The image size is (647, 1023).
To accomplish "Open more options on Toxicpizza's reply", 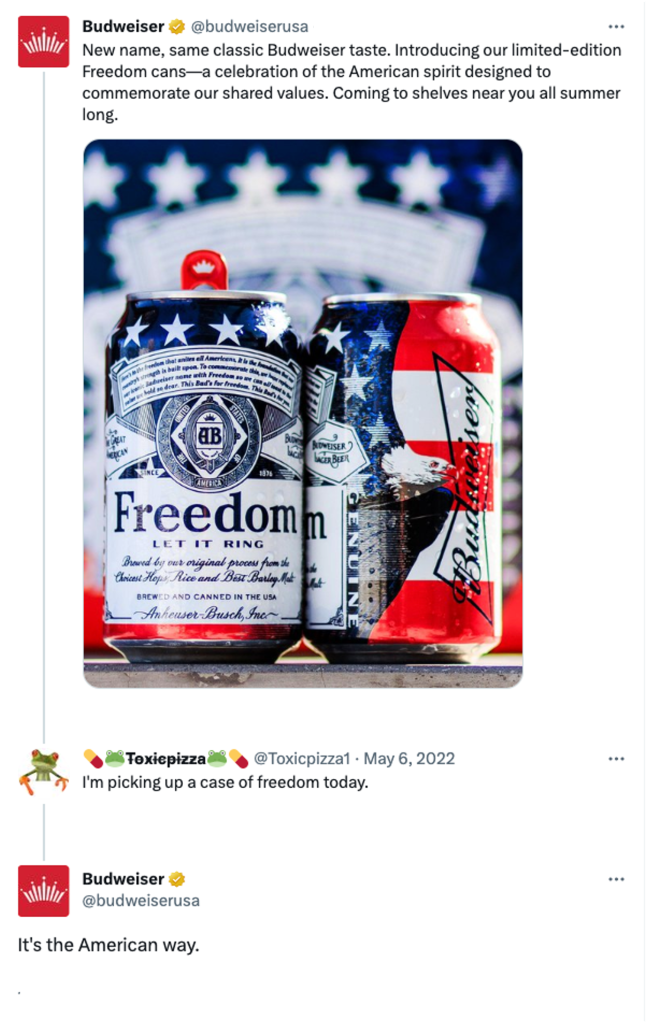I will click(616, 759).
